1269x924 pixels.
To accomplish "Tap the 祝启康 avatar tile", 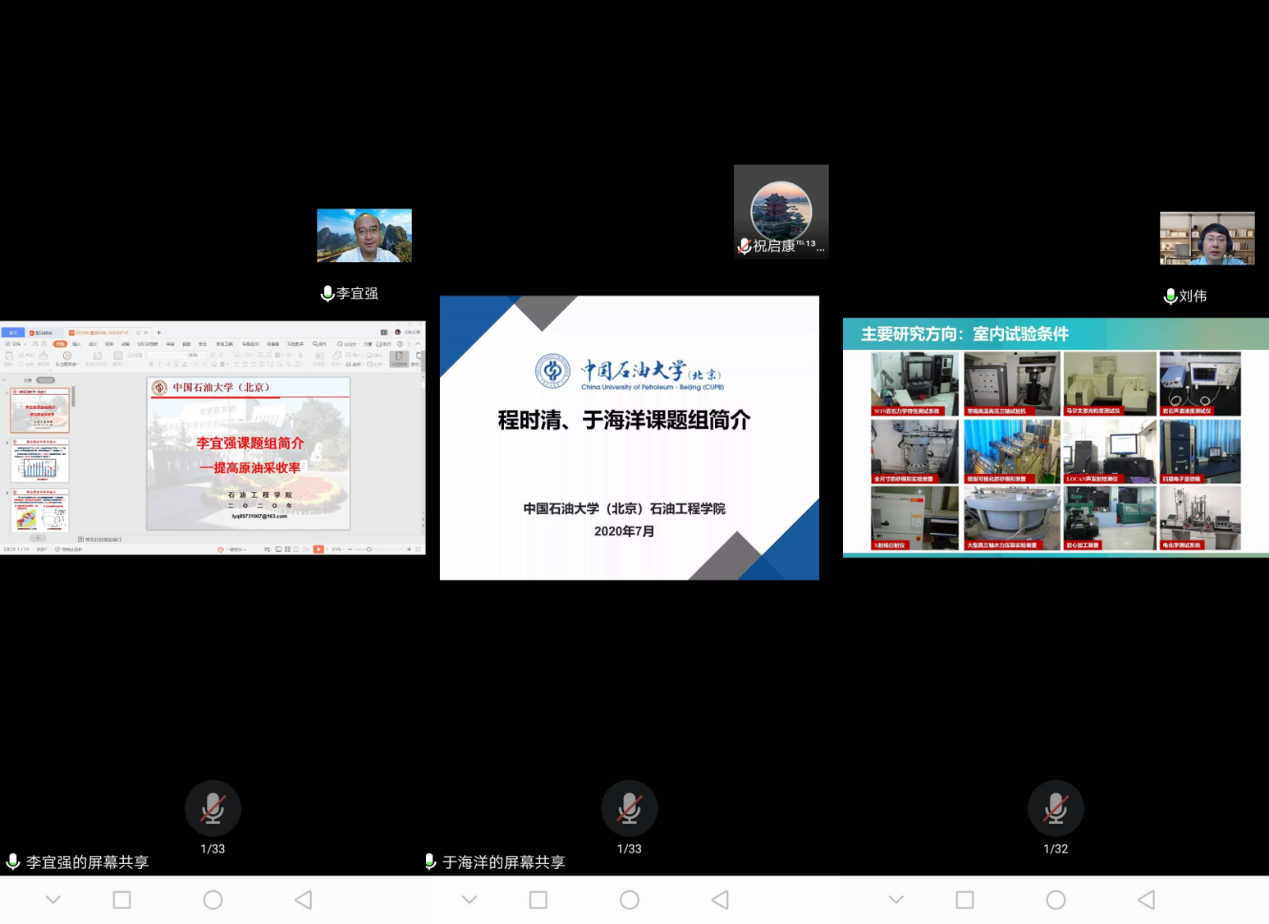I will click(781, 211).
